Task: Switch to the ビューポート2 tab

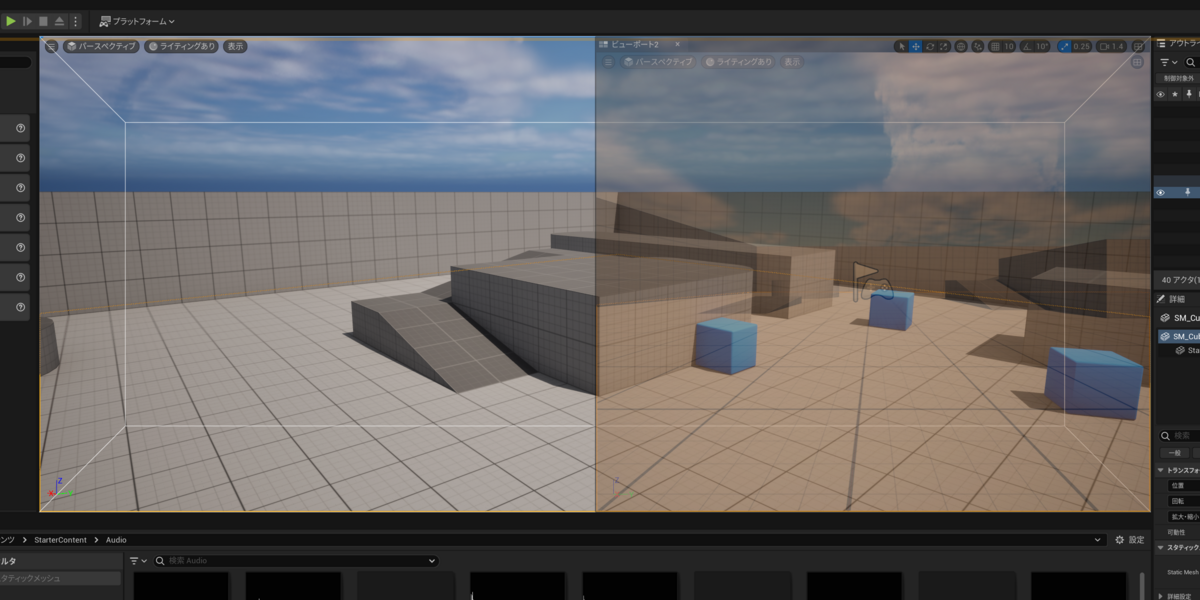Action: click(633, 44)
